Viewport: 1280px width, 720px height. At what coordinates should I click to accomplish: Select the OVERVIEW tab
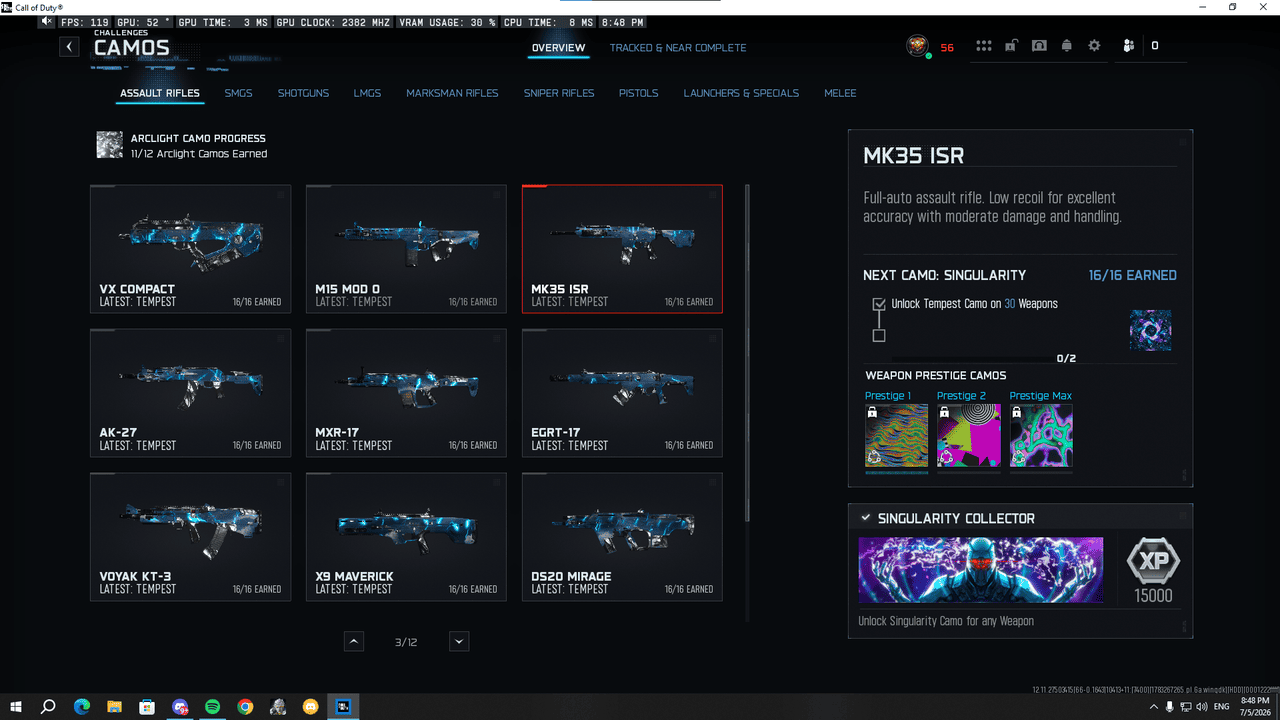tap(558, 47)
